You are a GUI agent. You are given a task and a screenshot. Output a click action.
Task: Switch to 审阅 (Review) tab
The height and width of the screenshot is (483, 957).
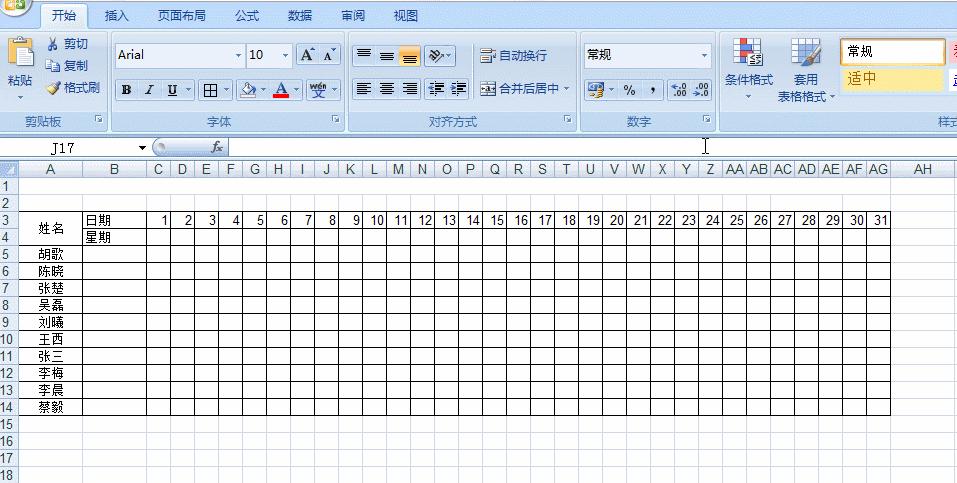coord(353,16)
